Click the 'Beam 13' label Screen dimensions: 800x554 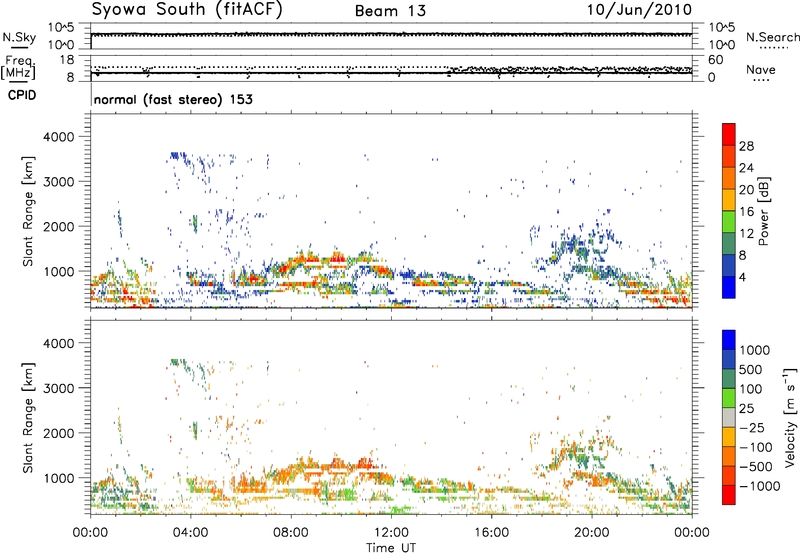(x=390, y=11)
